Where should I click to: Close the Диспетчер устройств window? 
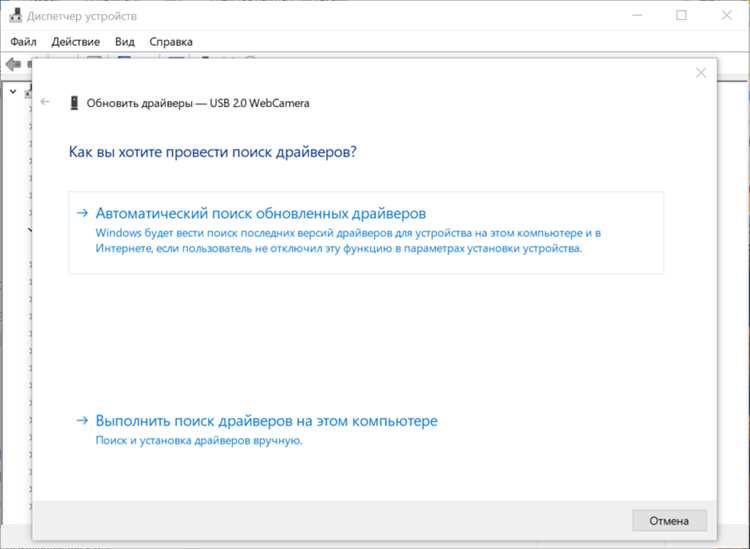click(726, 16)
